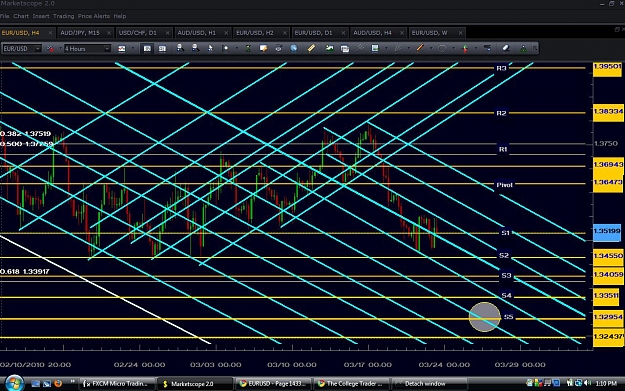Click the note label icon in toolbar
Image resolution: width=625 pixels, height=391 pixels.
pyautogui.click(x=263, y=48)
